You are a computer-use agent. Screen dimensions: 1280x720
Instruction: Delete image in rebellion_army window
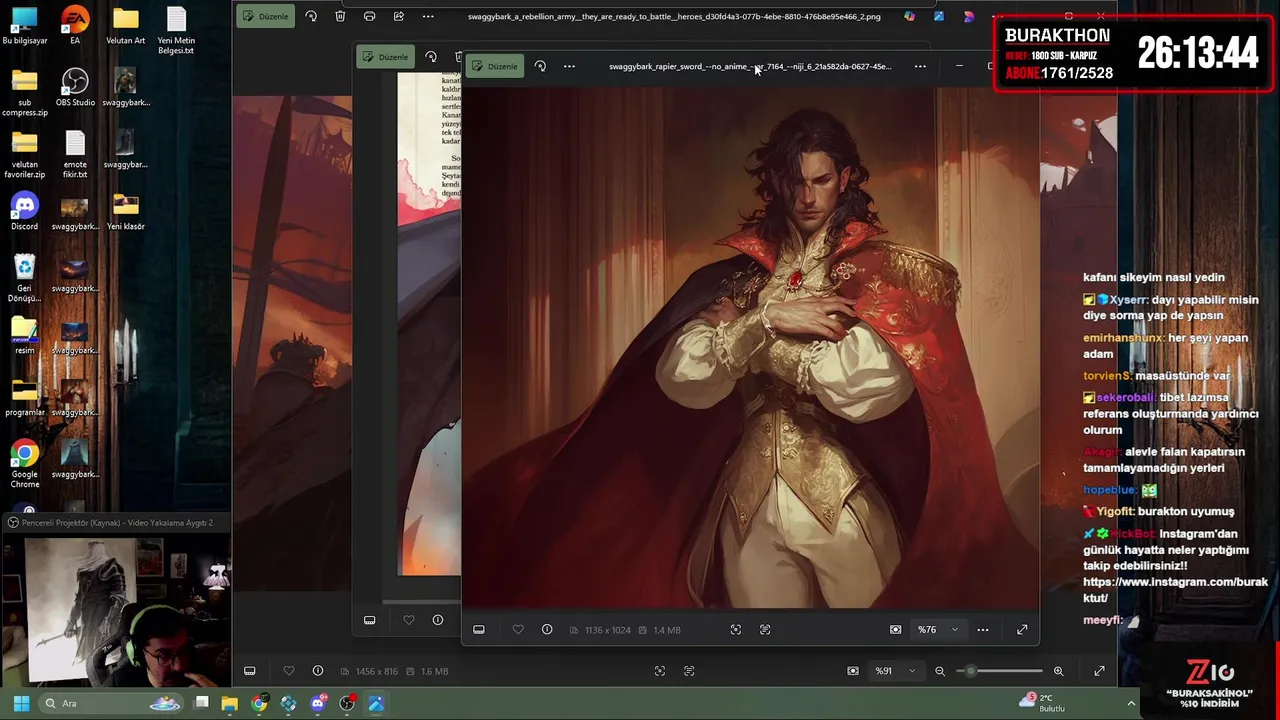click(x=340, y=16)
